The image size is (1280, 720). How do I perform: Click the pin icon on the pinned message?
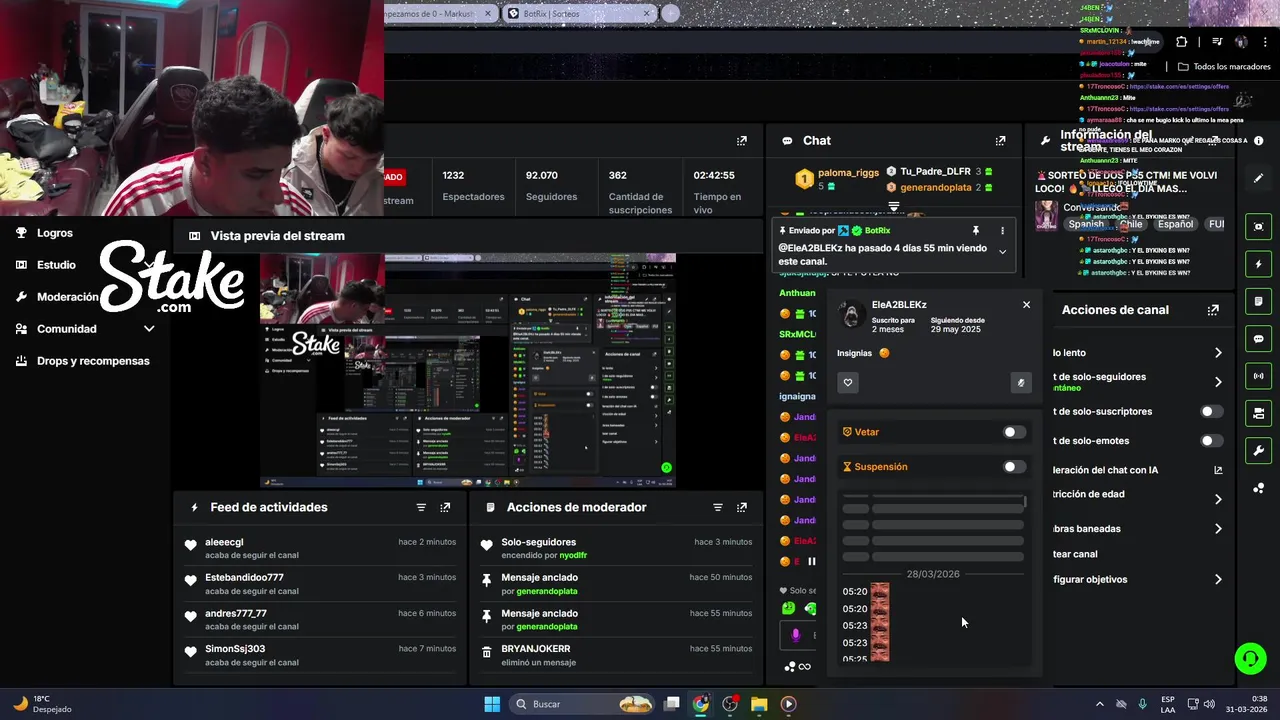pos(975,231)
